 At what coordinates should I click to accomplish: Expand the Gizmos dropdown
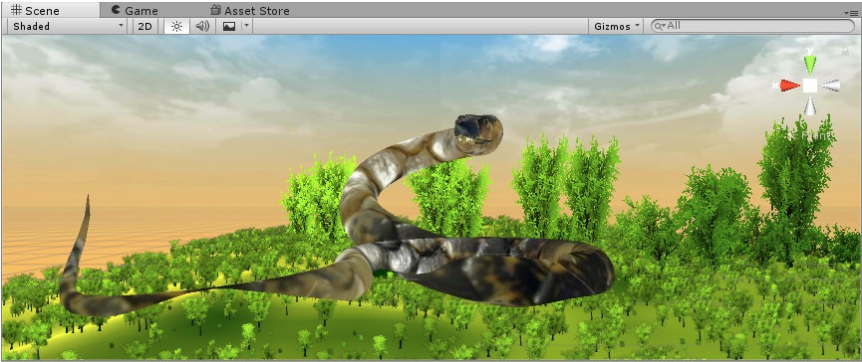coord(617,26)
